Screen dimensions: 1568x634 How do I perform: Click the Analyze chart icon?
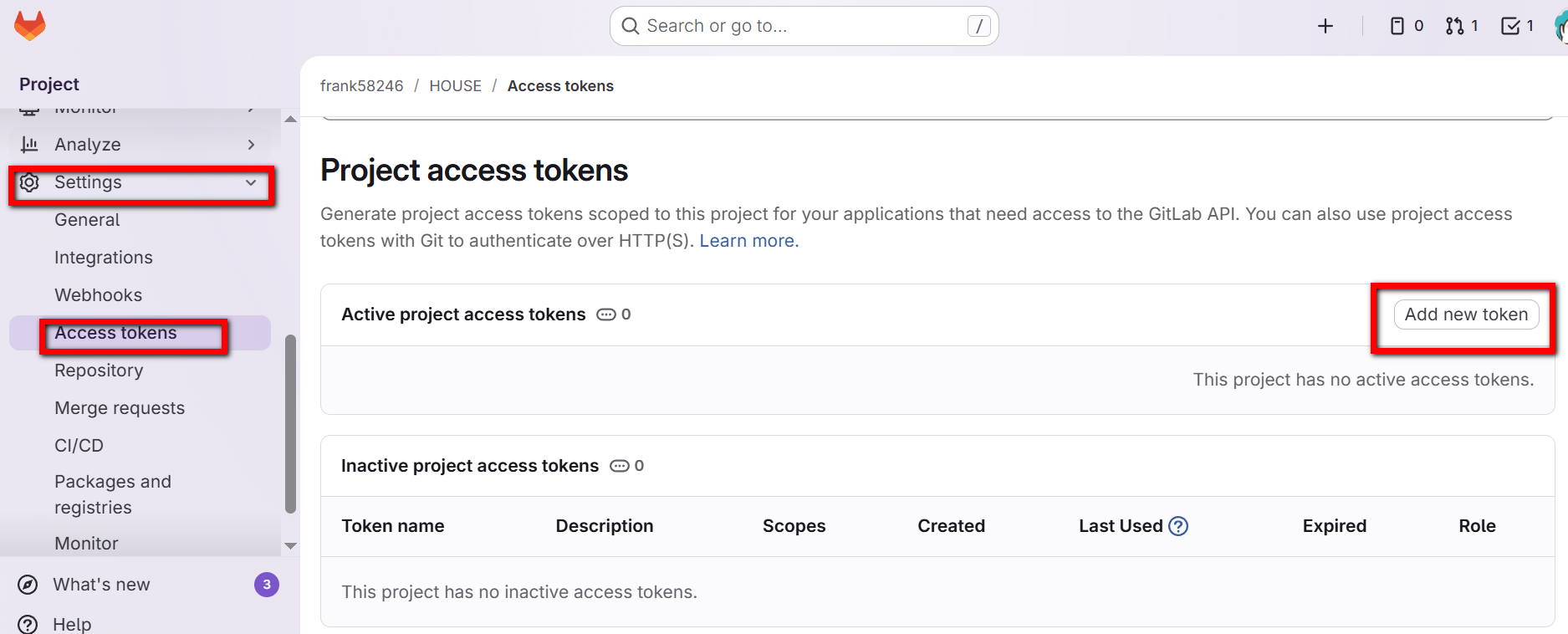[x=29, y=145]
